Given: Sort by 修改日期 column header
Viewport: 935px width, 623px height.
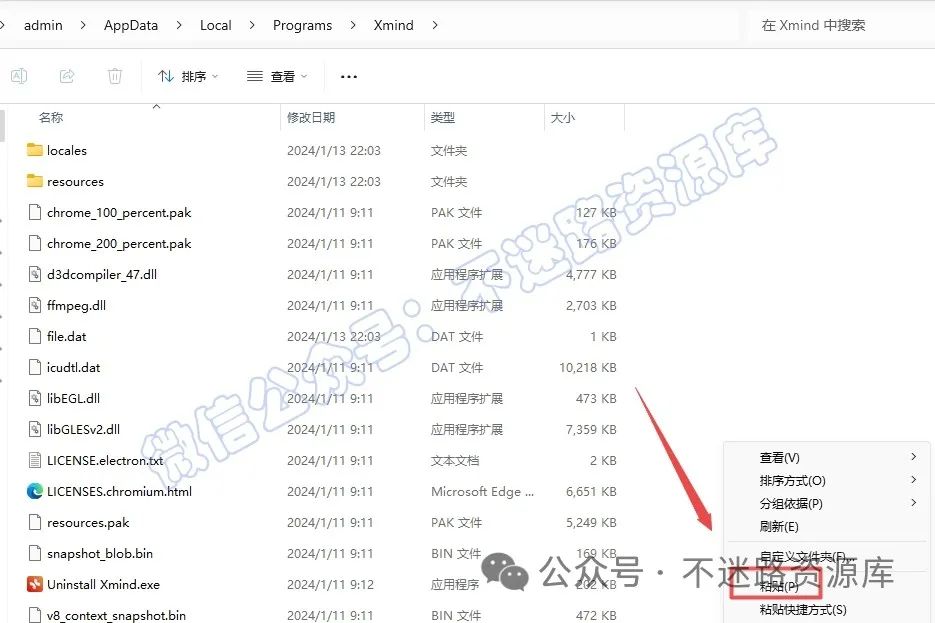Looking at the screenshot, I should [x=311, y=117].
